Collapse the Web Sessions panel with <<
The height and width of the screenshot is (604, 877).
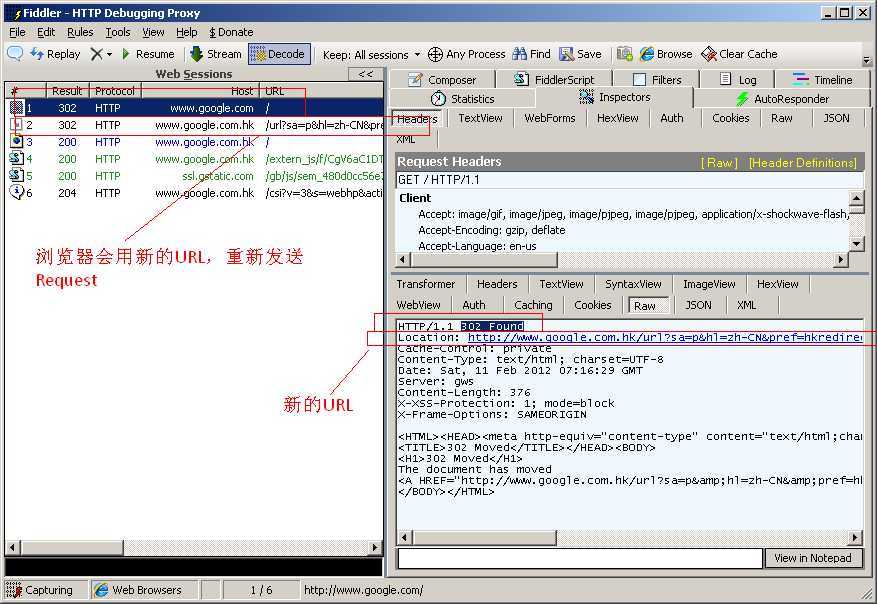365,74
